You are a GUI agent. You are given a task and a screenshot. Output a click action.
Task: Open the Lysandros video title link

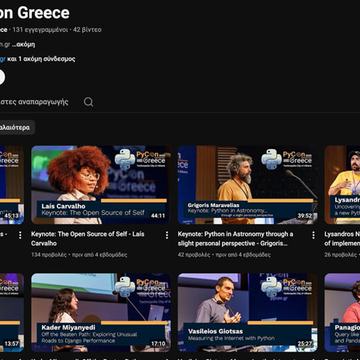342,239
